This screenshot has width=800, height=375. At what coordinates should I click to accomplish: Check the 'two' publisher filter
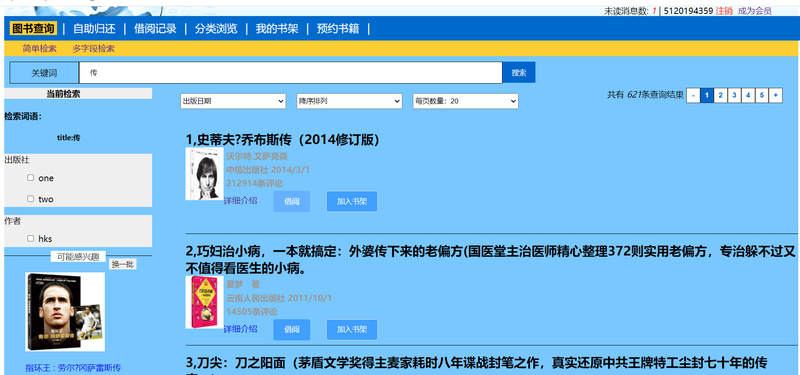click(x=31, y=198)
